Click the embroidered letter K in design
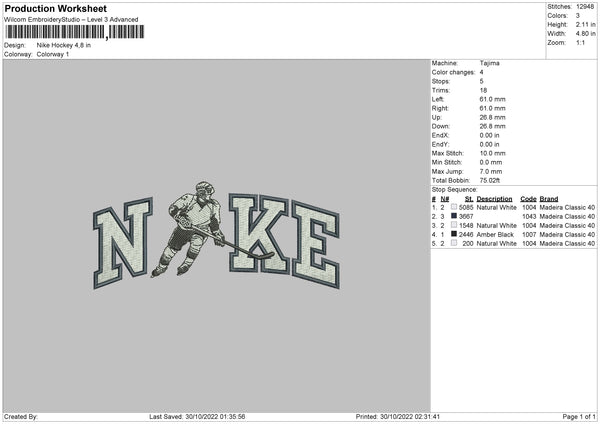The width and height of the screenshot is (600, 424). pos(259,234)
